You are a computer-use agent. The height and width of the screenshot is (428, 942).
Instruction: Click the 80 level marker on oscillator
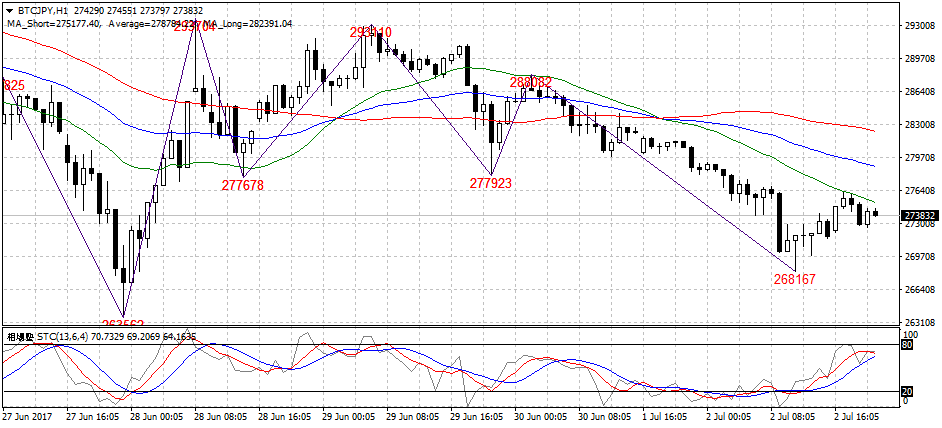(908, 345)
